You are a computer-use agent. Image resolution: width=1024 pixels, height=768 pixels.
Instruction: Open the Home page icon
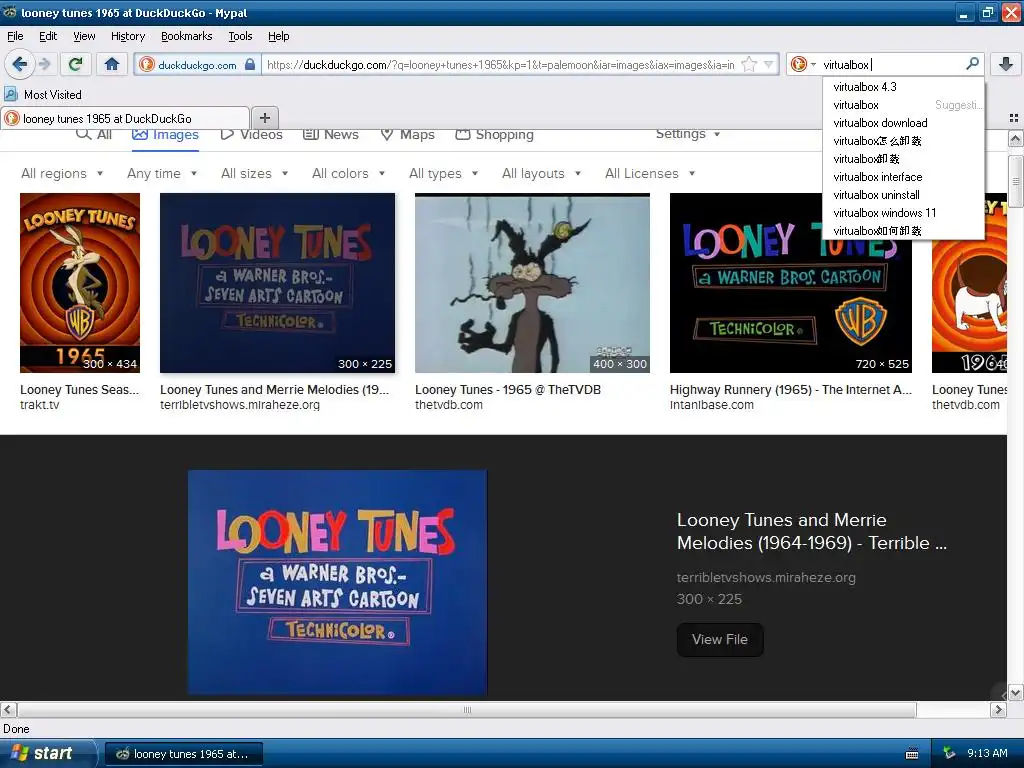click(112, 64)
